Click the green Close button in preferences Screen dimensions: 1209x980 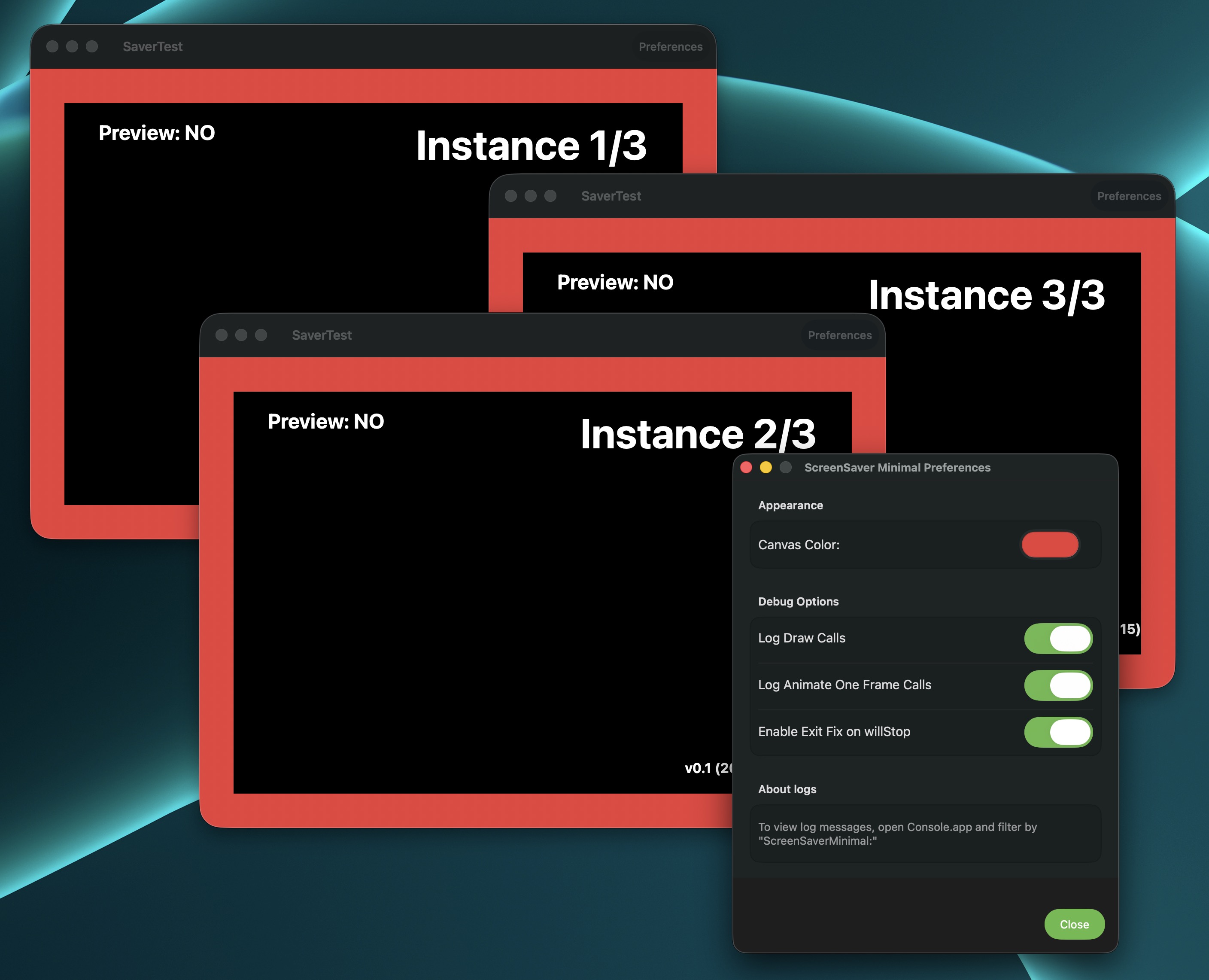coord(1074,924)
